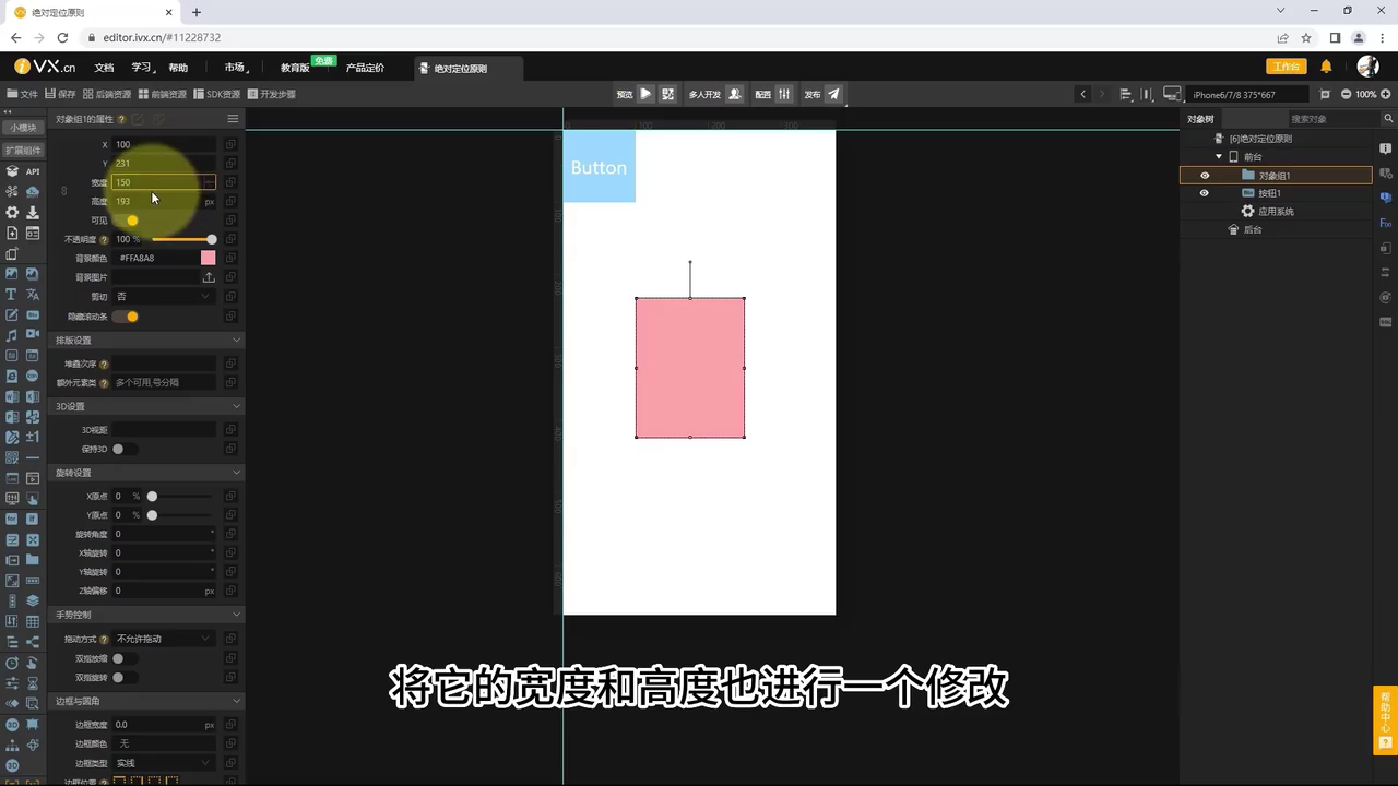Select the gear settings component icon

pyautogui.click(x=11, y=212)
